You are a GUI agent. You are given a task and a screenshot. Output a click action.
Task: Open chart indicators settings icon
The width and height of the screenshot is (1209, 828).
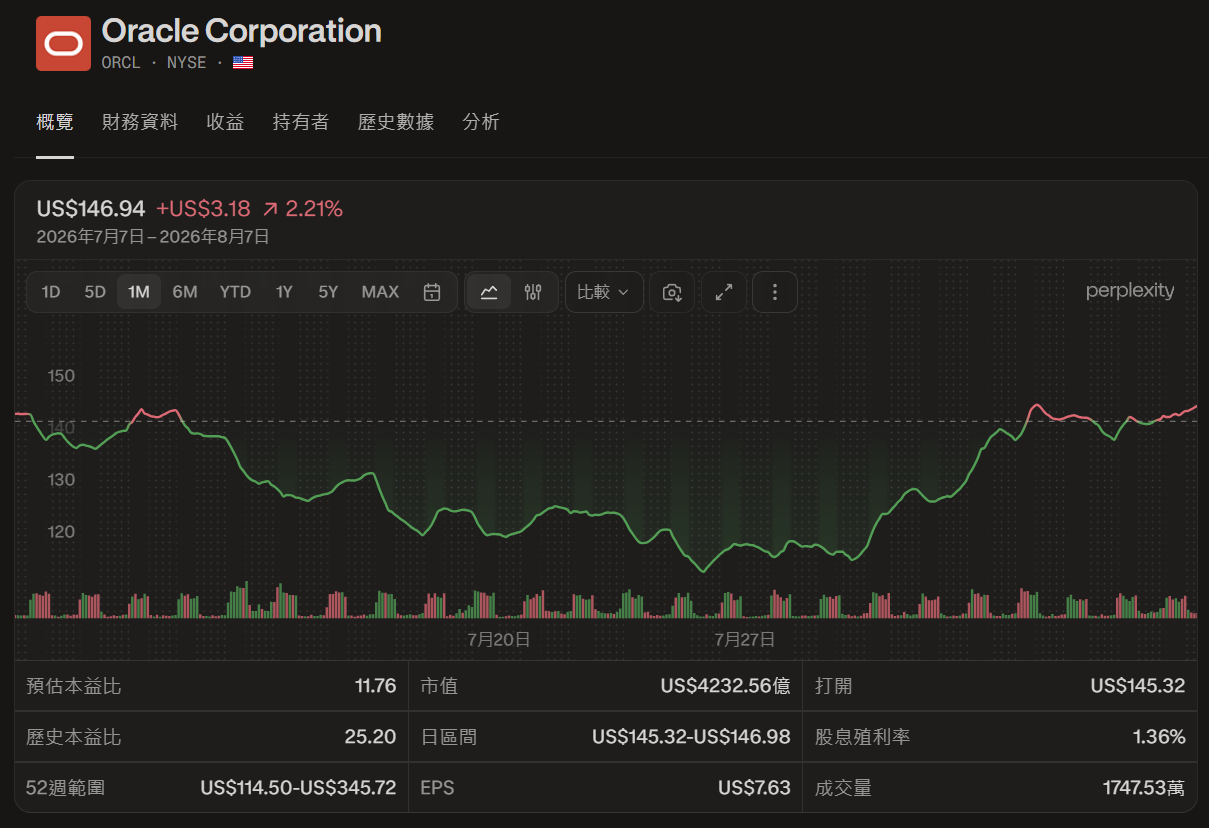(533, 292)
